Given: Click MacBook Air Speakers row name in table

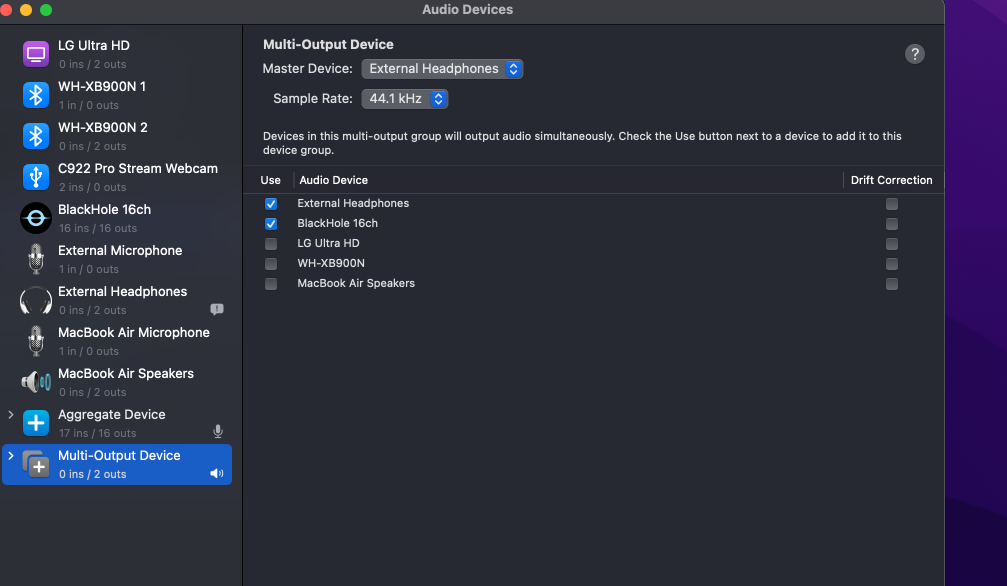Looking at the screenshot, I should 356,283.
